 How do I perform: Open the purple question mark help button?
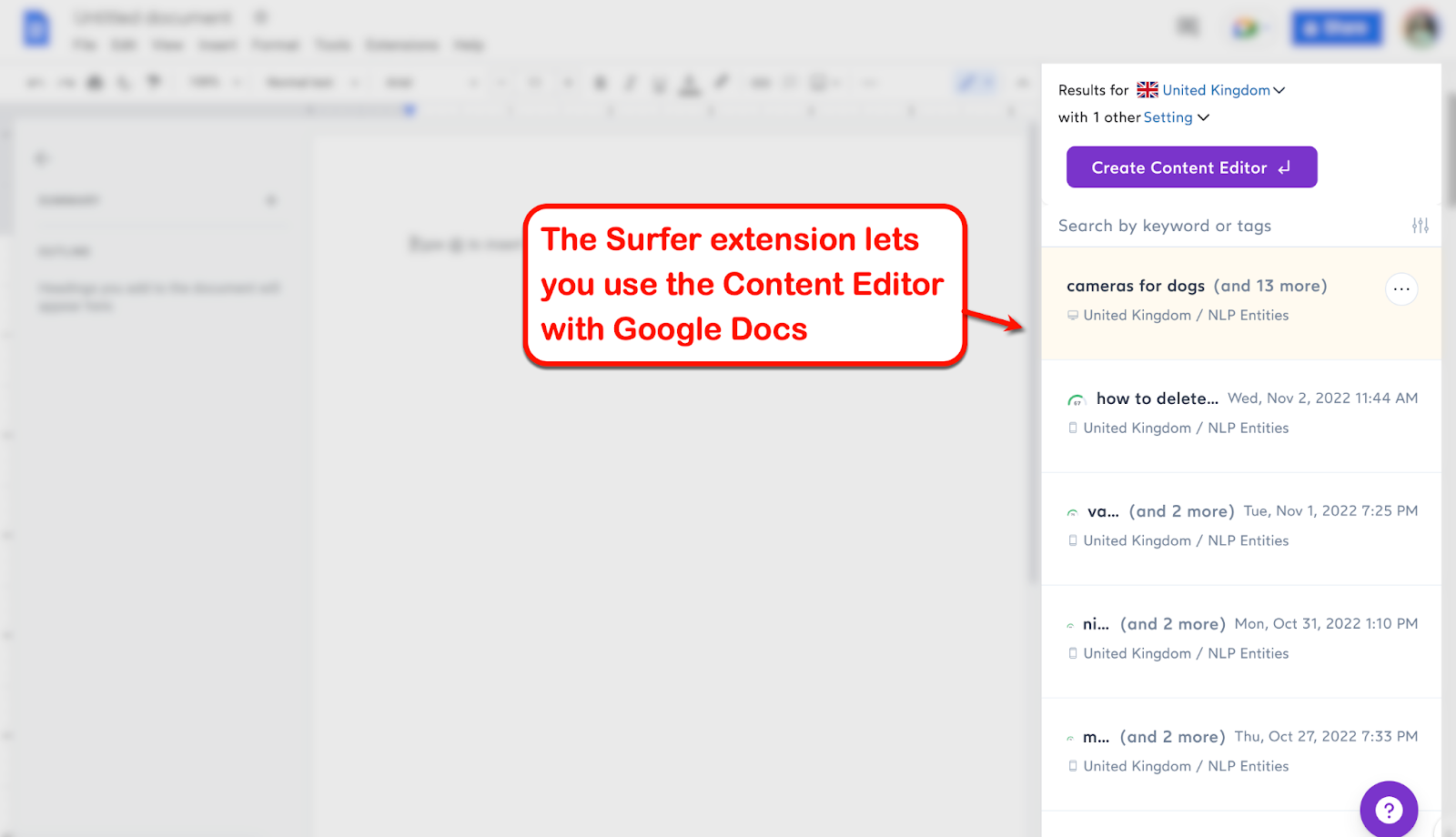click(x=1389, y=809)
